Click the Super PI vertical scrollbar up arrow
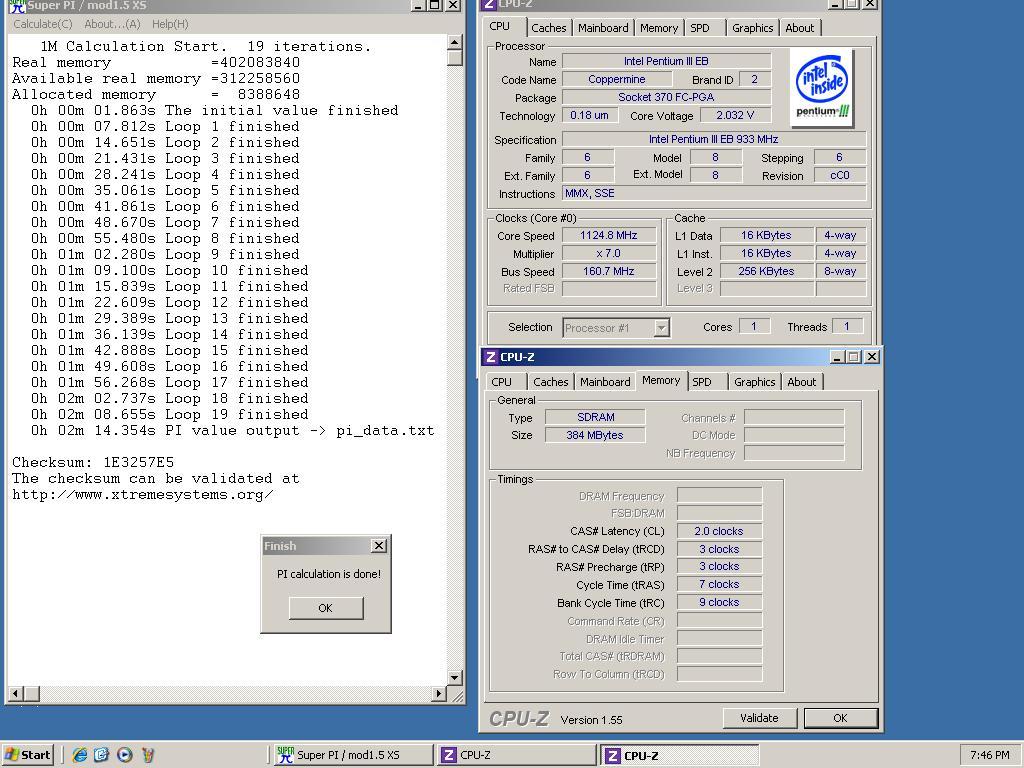The height and width of the screenshot is (768, 1024). (x=455, y=43)
